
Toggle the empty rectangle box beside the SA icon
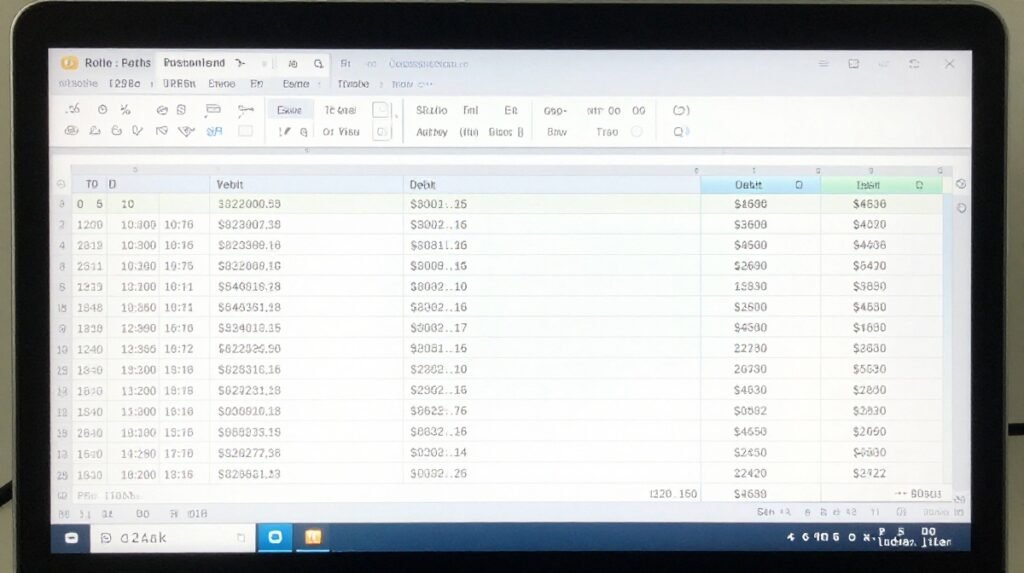[x=246, y=131]
